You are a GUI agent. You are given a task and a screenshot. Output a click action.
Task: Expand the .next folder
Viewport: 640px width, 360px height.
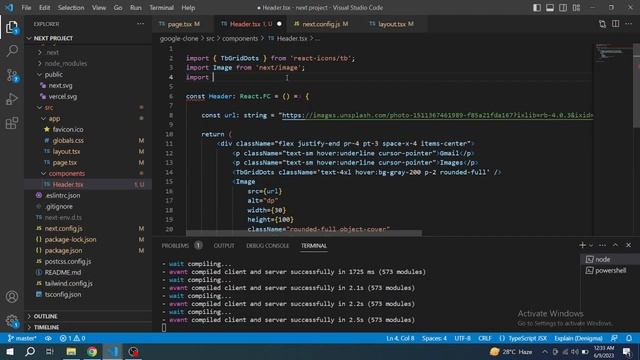click(x=88, y=52)
